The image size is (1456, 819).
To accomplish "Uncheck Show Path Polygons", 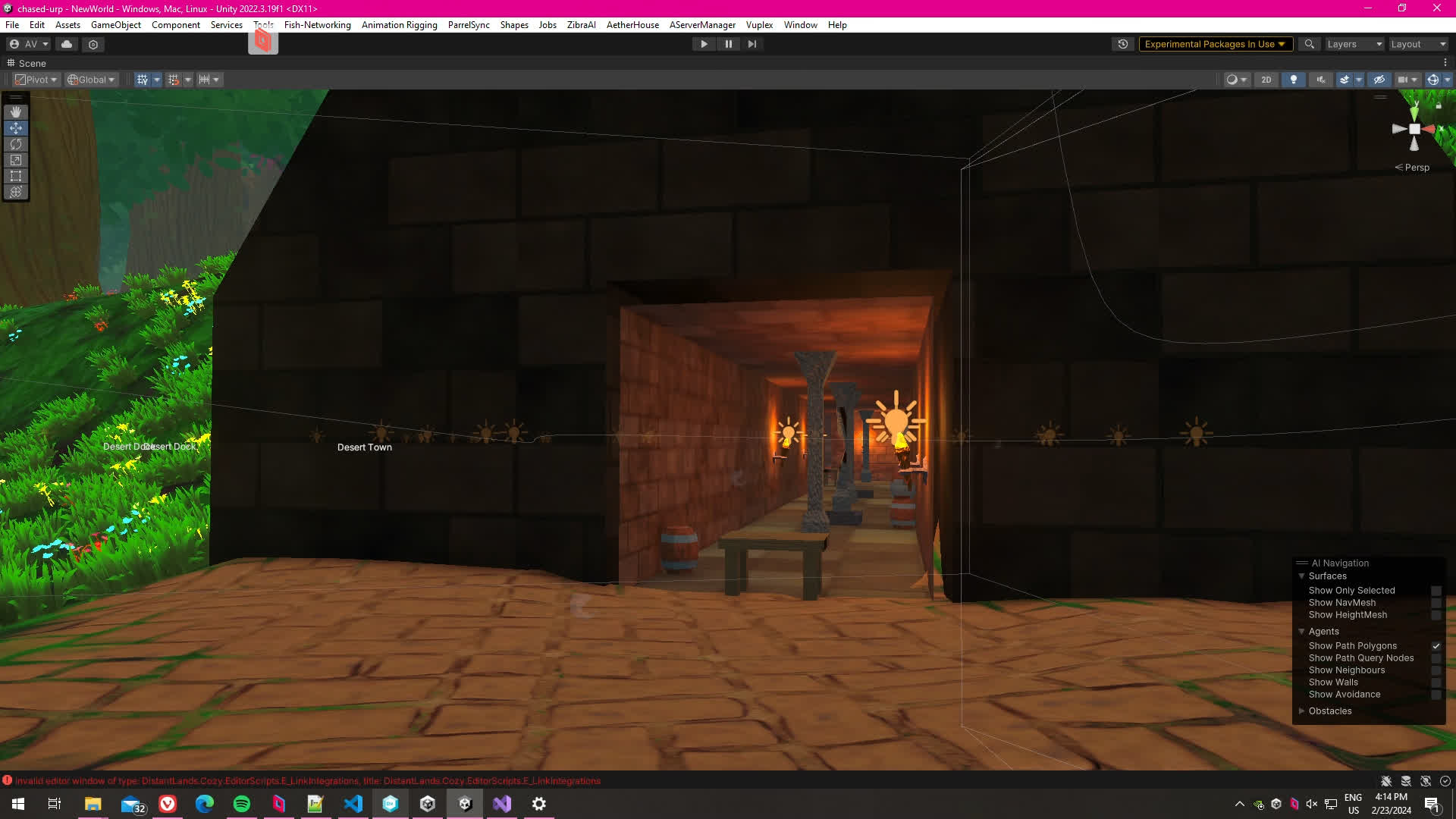I will tap(1436, 646).
